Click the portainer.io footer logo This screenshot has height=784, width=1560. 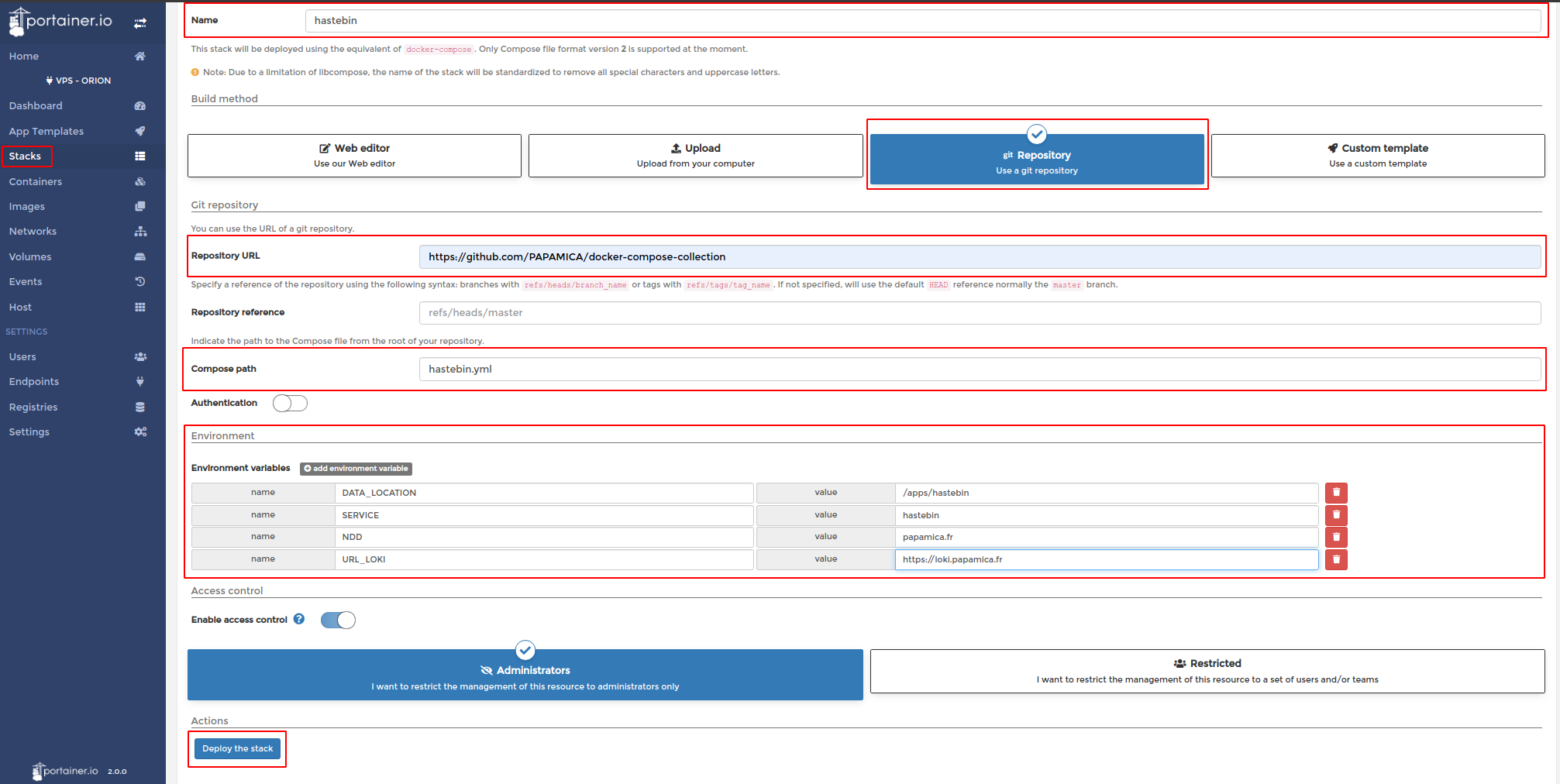[65, 771]
